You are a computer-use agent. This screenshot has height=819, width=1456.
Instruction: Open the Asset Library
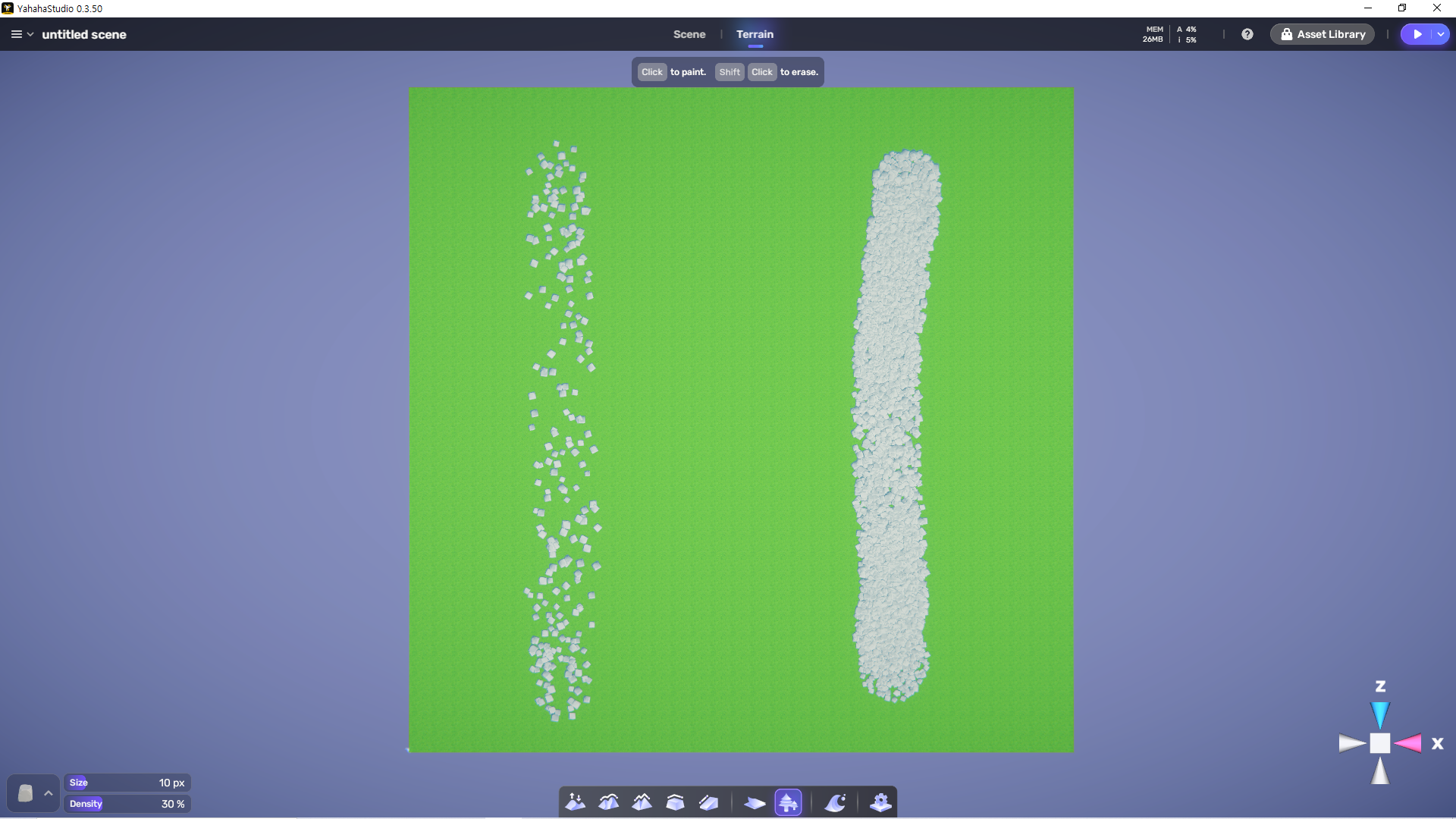click(1322, 34)
